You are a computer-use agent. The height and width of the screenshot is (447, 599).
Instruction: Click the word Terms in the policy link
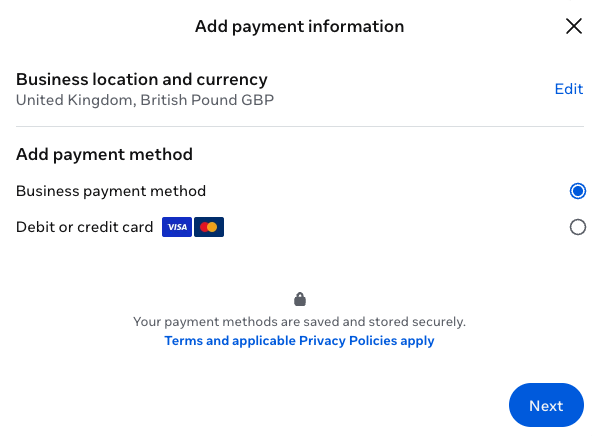[x=183, y=341]
